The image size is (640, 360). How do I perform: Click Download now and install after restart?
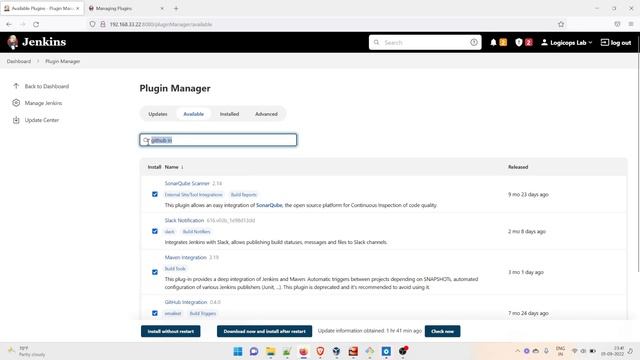coord(264,331)
